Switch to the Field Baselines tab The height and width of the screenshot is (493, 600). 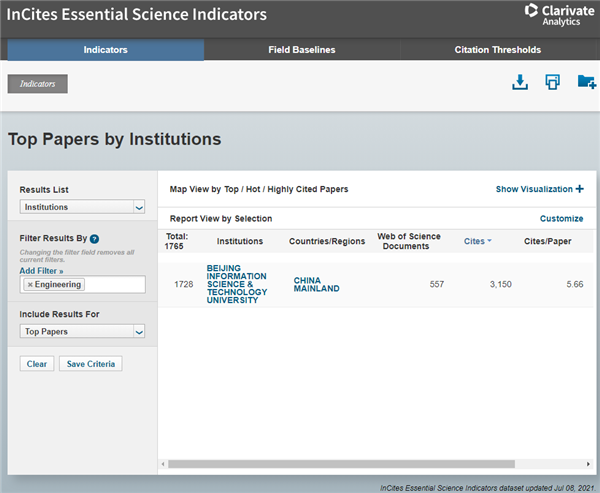click(x=301, y=50)
